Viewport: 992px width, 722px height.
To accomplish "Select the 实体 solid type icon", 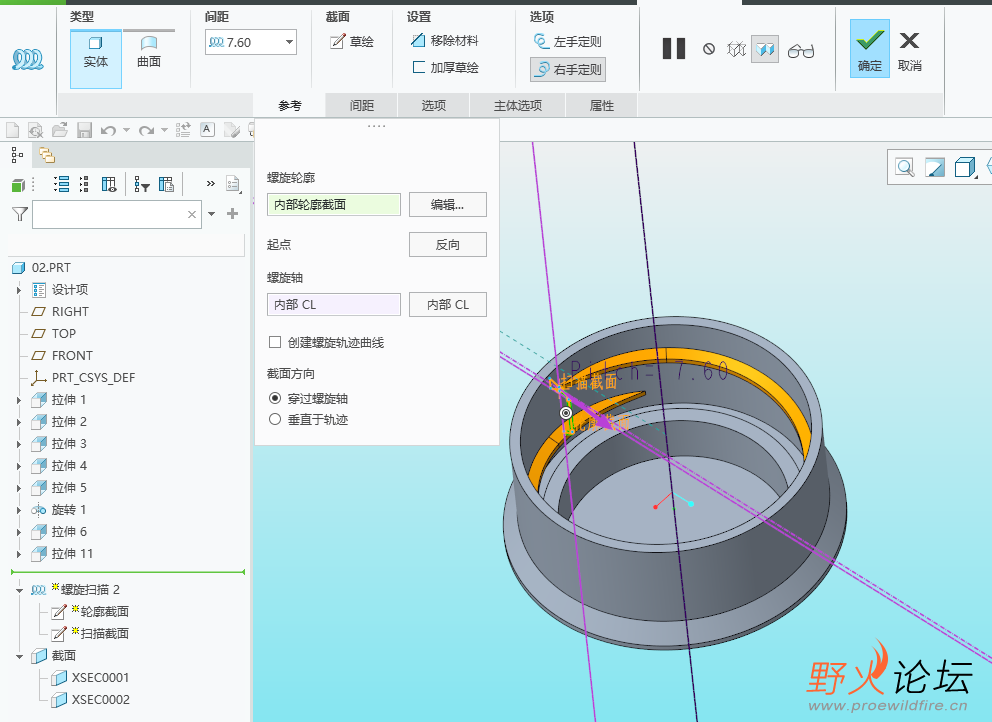I will pos(96,52).
